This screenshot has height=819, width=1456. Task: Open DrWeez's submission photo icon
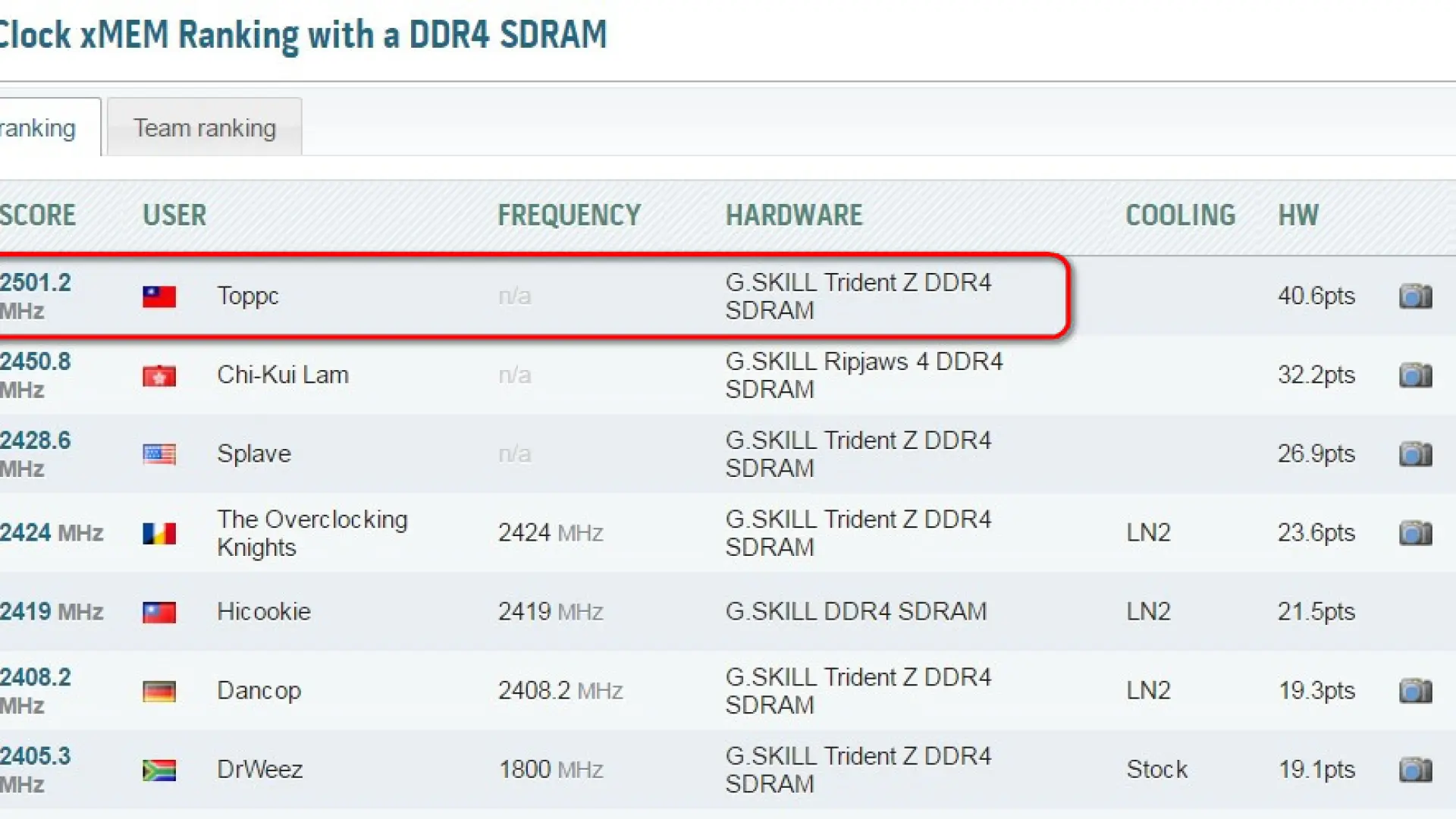click(x=1415, y=769)
